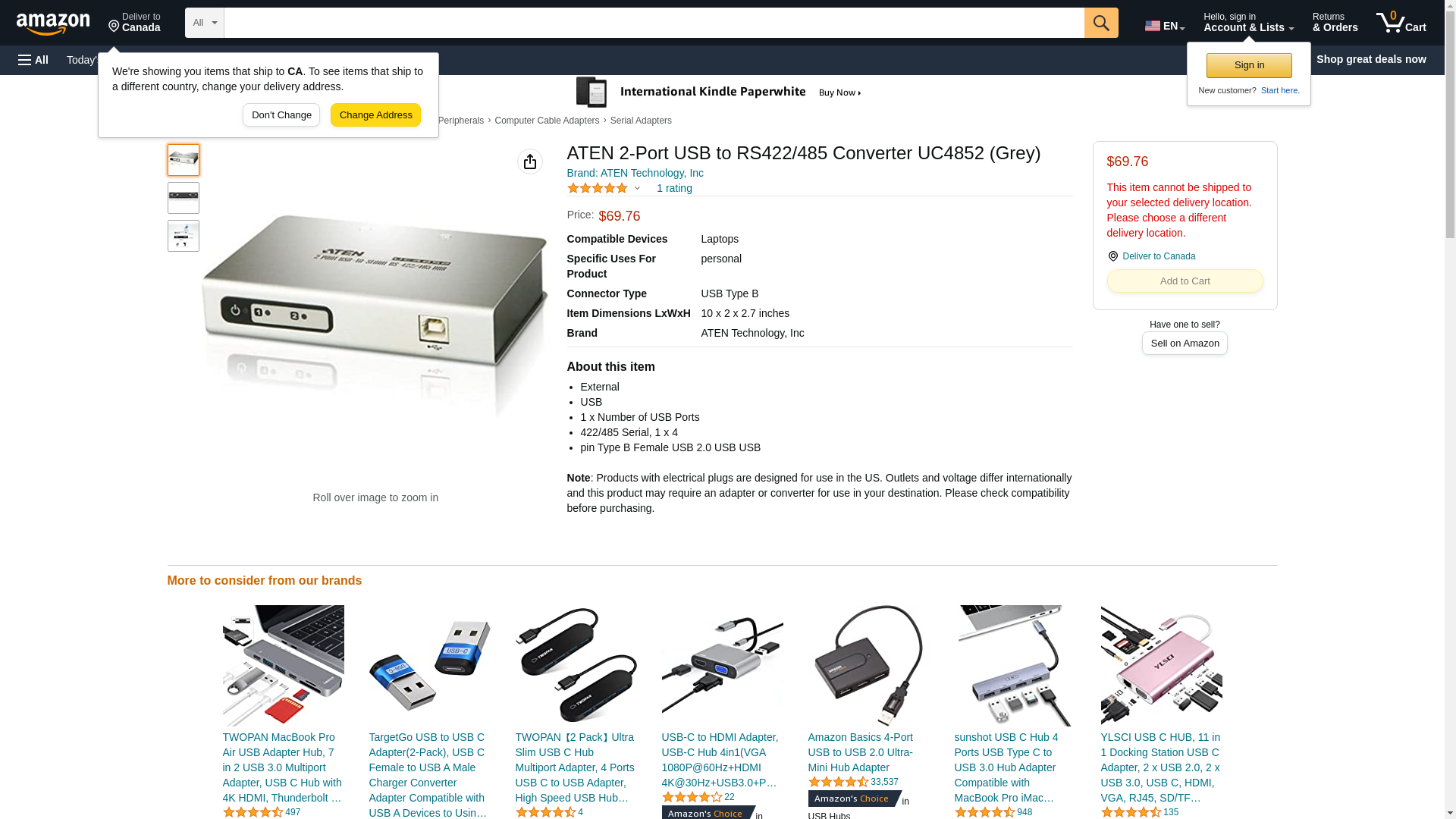
Task: Click the Amazon logo
Action: [53, 24]
